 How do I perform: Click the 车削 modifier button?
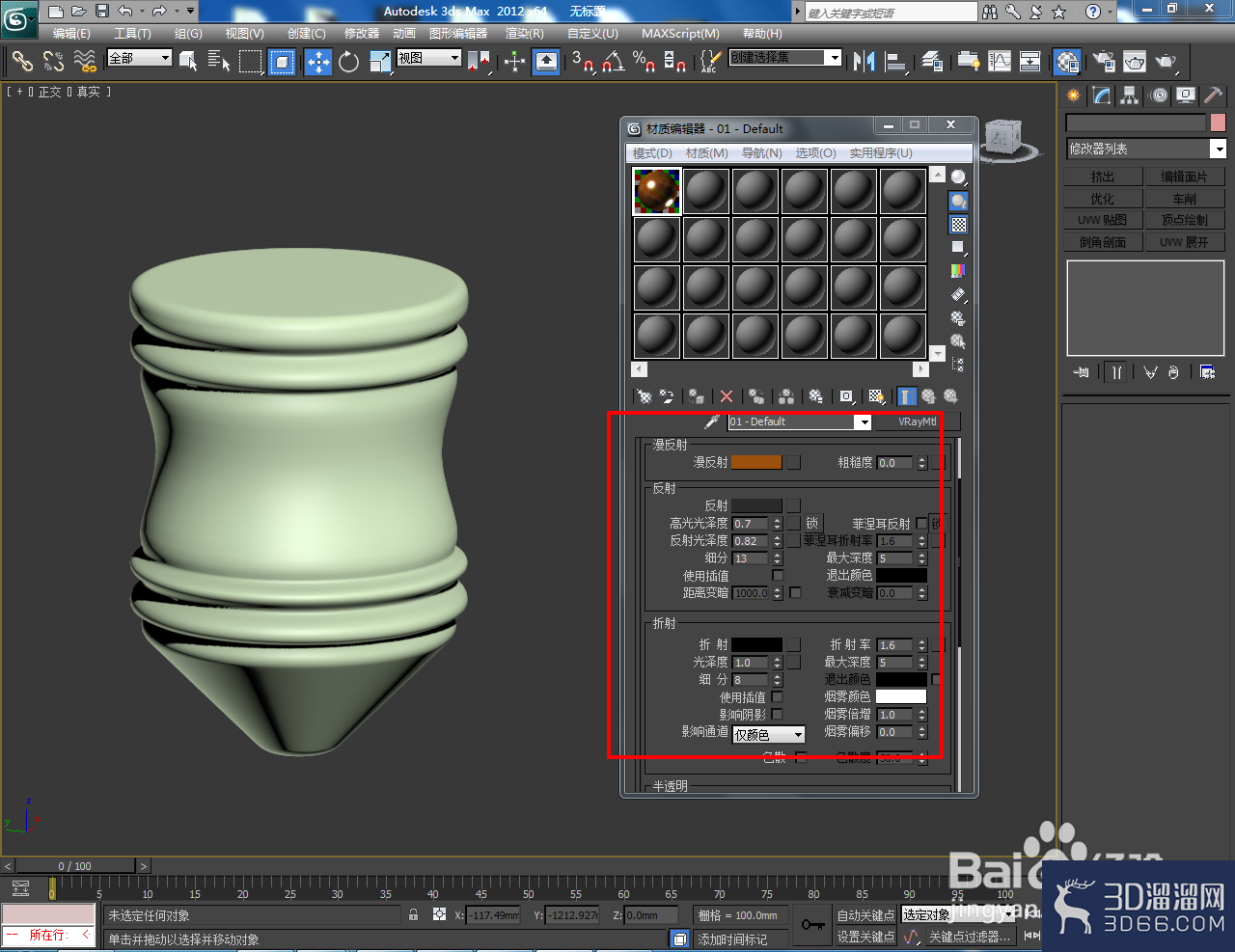(x=1185, y=199)
